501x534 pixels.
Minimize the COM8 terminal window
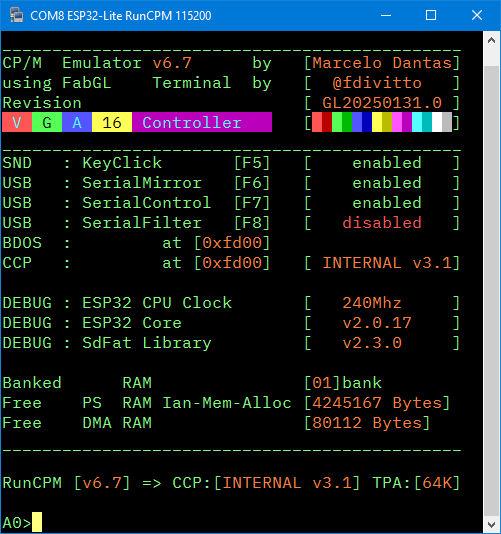tap(386, 15)
